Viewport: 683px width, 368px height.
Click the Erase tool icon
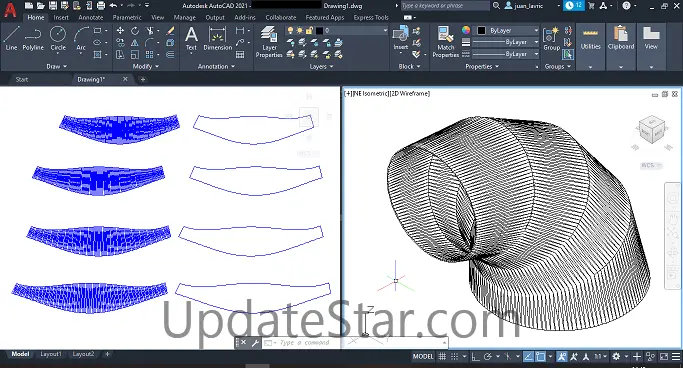click(x=171, y=30)
